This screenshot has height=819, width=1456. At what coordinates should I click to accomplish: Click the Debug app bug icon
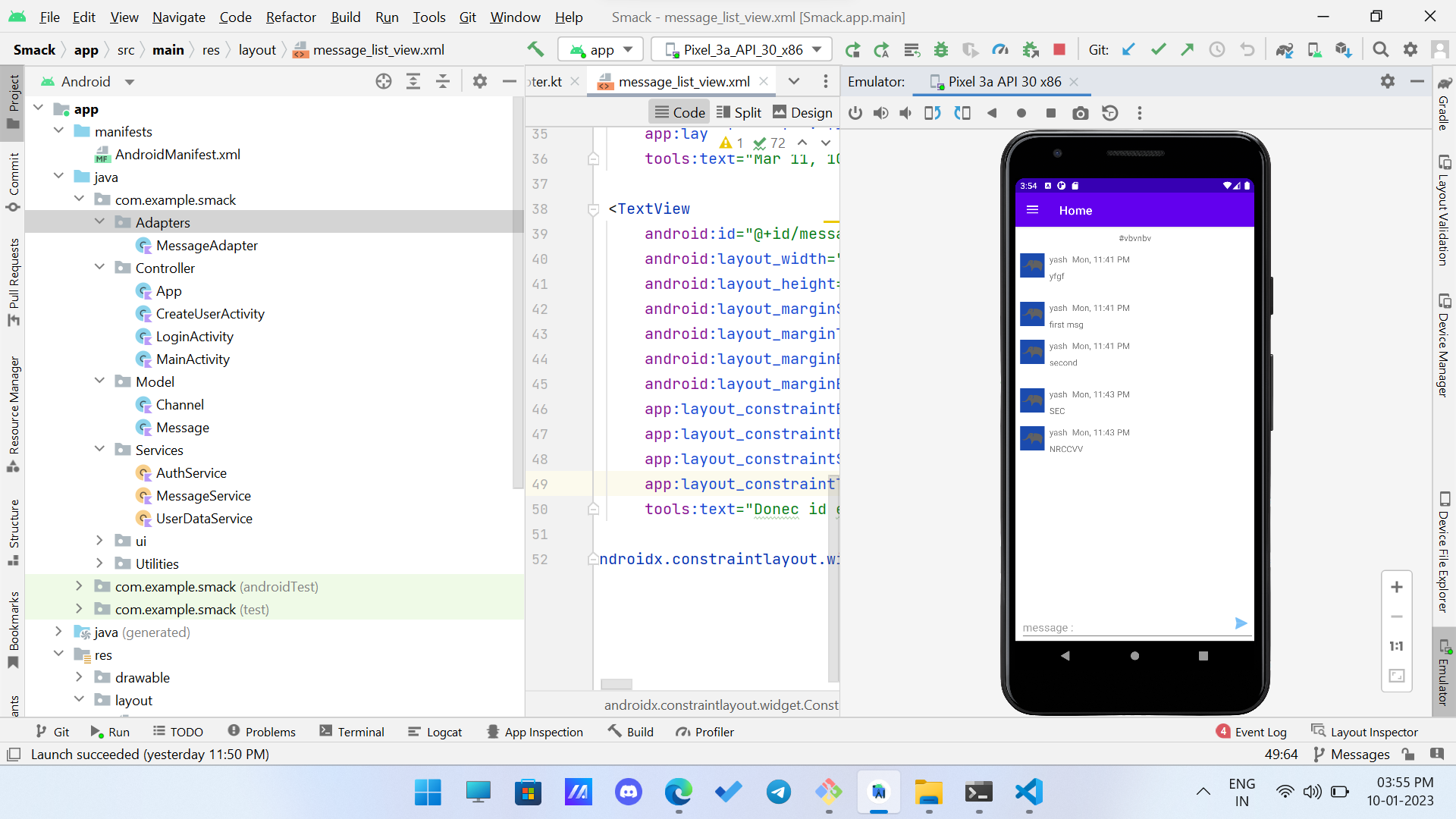click(941, 50)
